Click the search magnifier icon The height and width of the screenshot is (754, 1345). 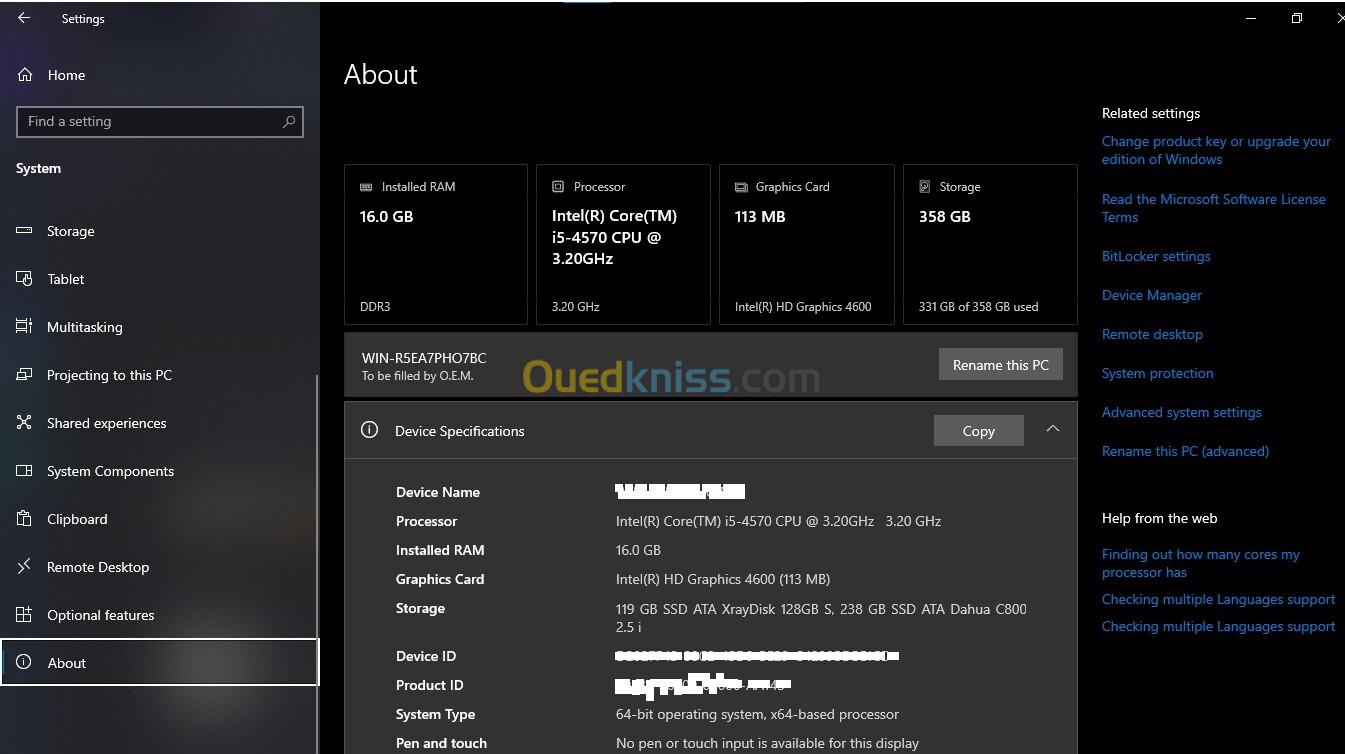289,122
